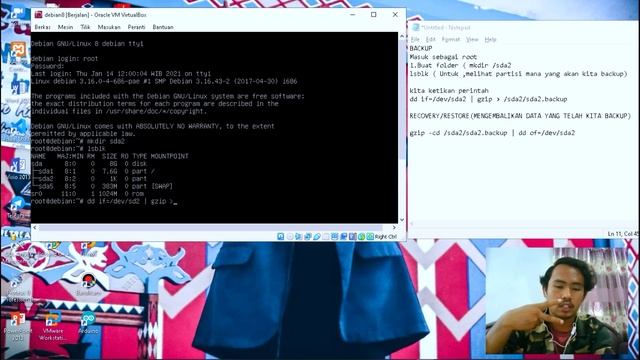
Task: Click the 'dd if=/dev/sda2 | gzip > /sda2/sda2.backup' Notepad line
Action: (488, 99)
